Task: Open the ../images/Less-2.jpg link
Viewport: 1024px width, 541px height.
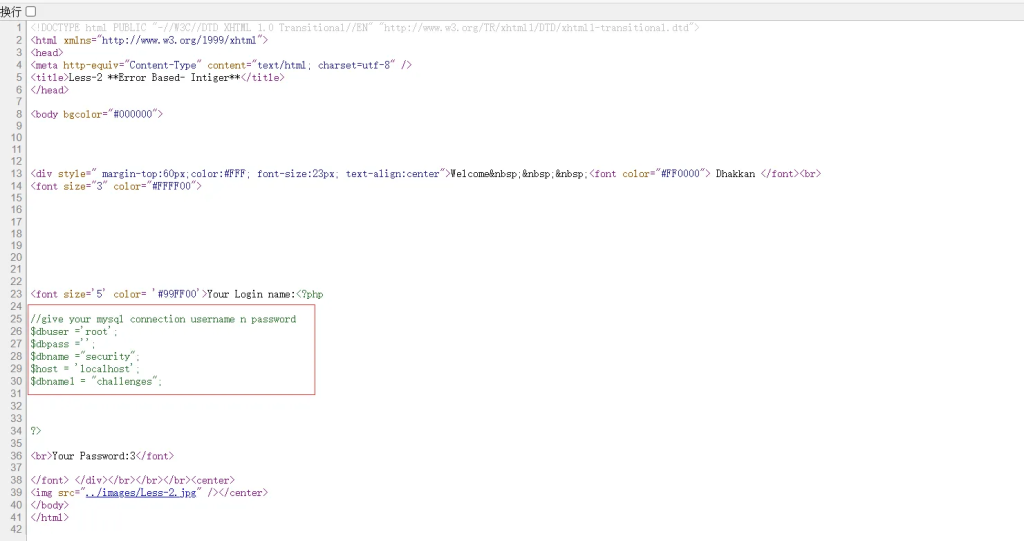Action: pos(139,493)
